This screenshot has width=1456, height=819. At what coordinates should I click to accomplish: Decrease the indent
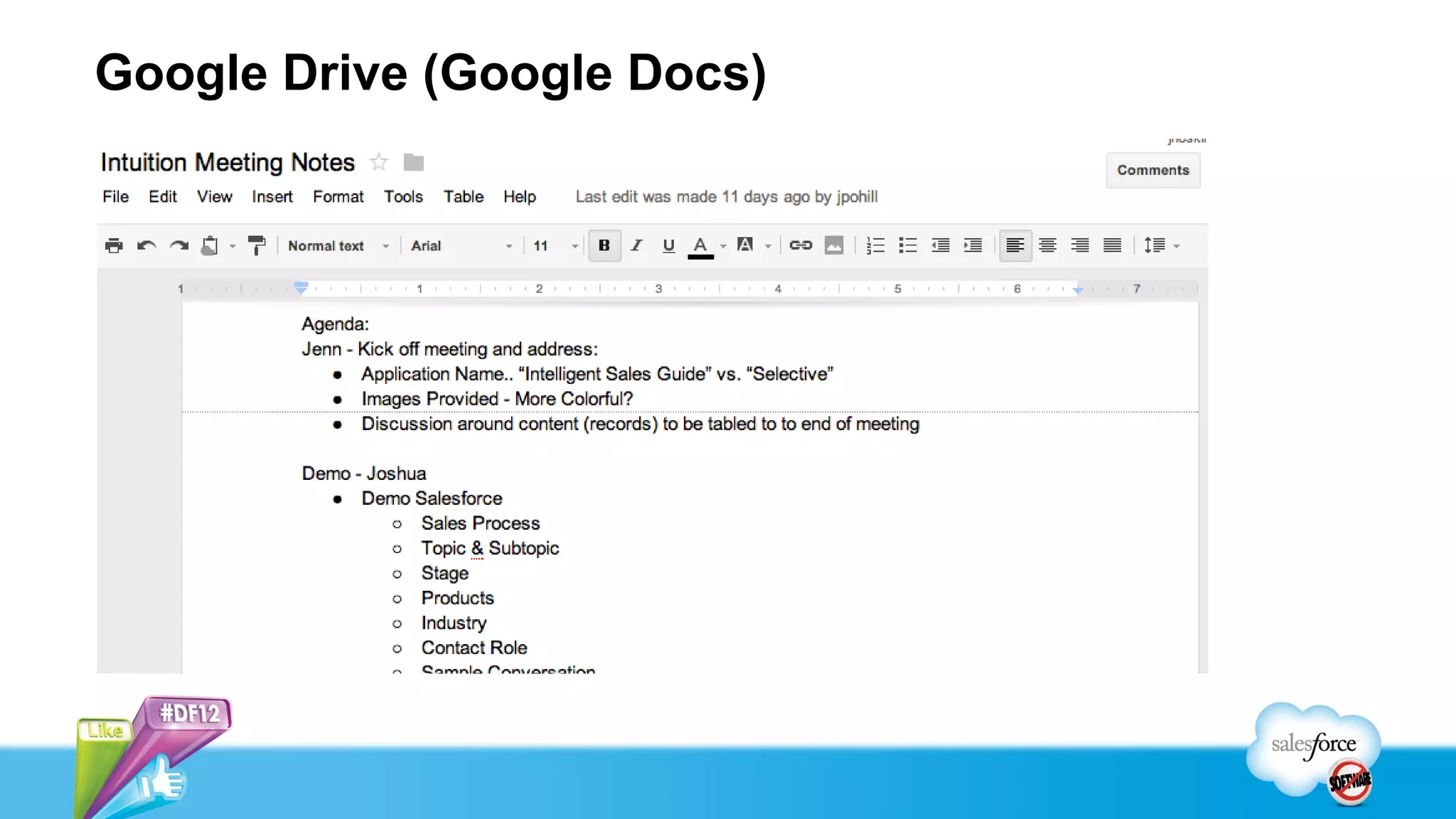(x=941, y=246)
